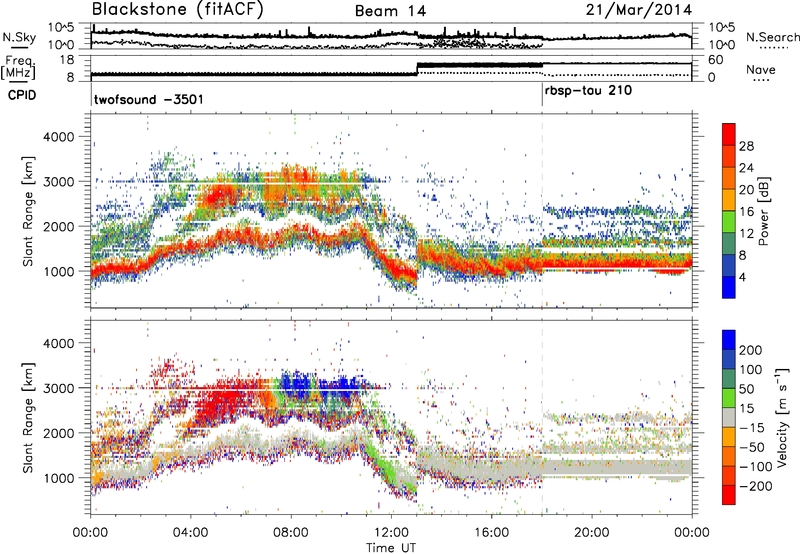
Task: Click the frequency step-up near 13:00 in Freq panel
Action: (x=417, y=69)
